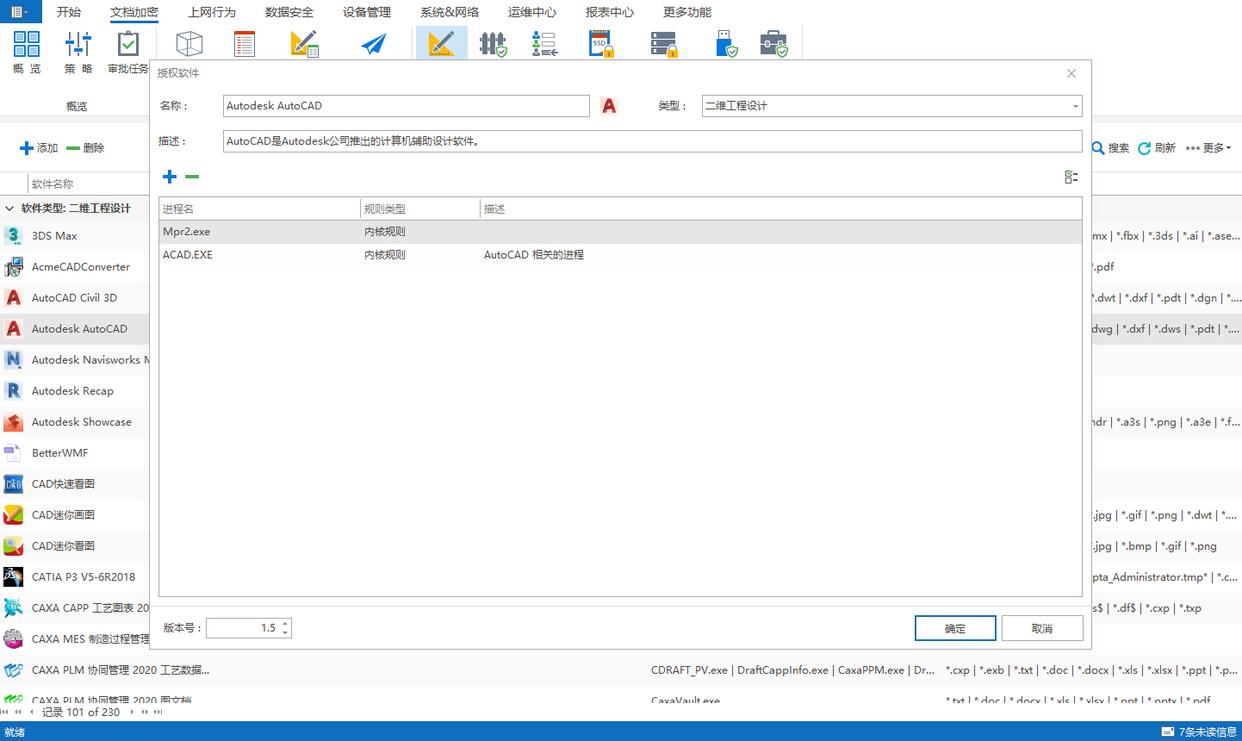Collapse the 软件类型: 二维工程设计 group
The image size is (1242, 741).
point(10,209)
